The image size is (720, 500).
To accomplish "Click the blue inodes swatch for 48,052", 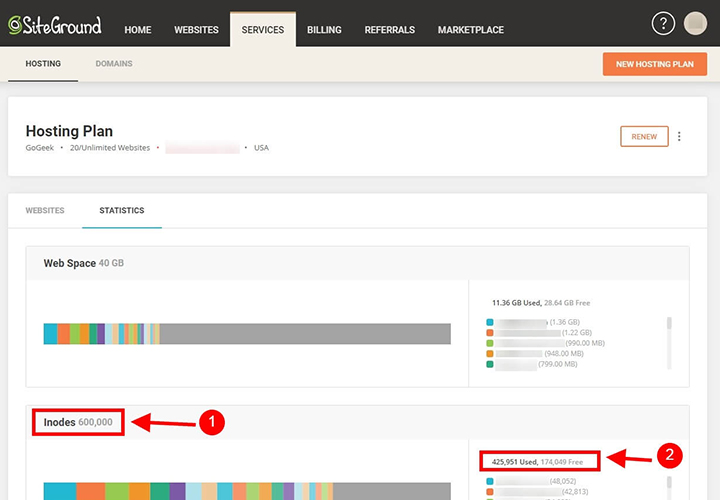I will 490,482.
